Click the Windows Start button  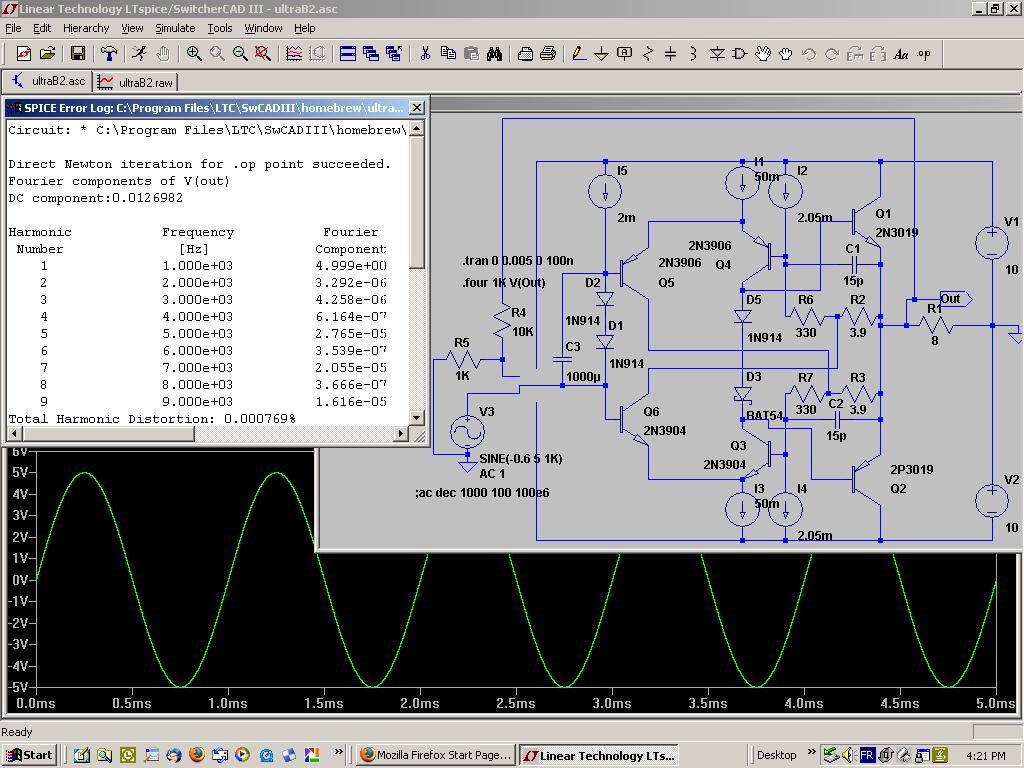29,755
